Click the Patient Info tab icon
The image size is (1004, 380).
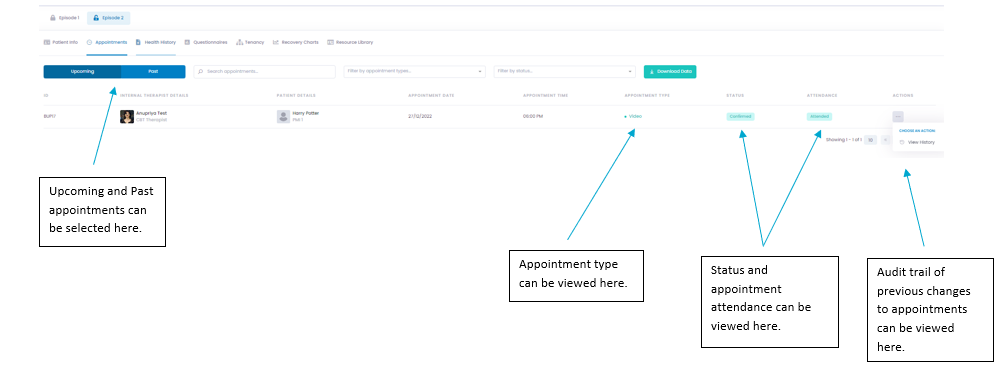click(x=47, y=42)
